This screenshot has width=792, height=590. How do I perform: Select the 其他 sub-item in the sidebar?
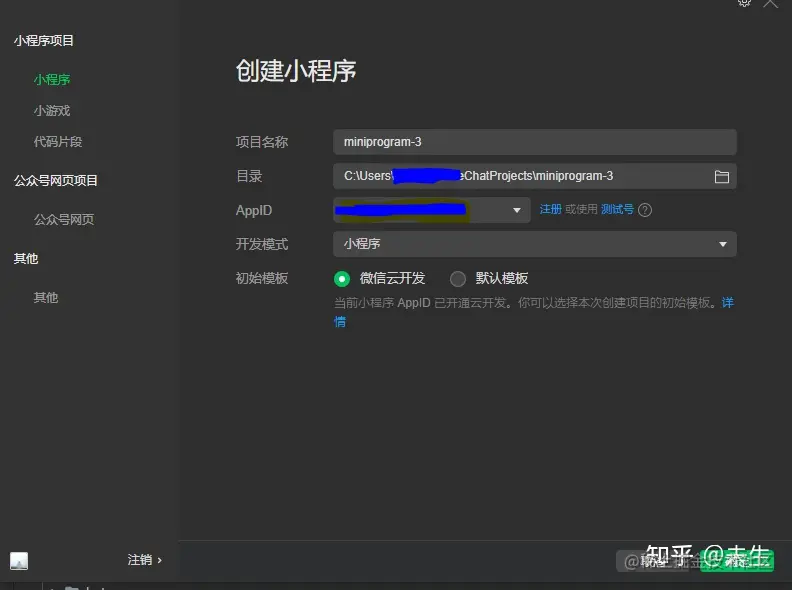tap(45, 298)
